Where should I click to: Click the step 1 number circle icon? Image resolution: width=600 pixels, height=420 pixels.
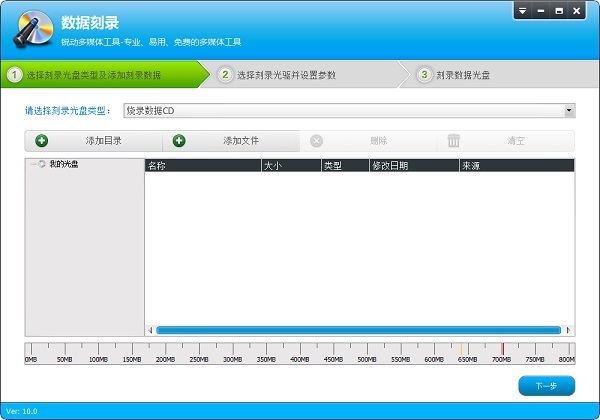(x=15, y=75)
